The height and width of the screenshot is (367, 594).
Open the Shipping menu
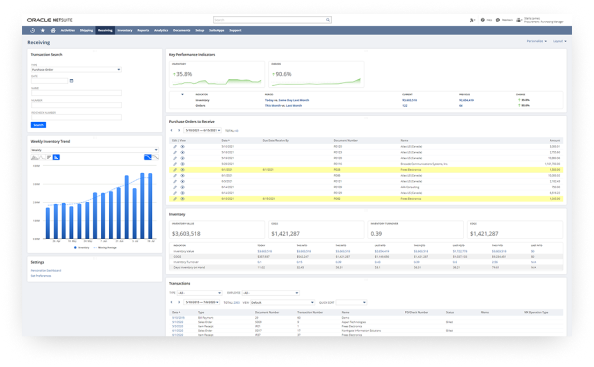pyautogui.click(x=86, y=30)
